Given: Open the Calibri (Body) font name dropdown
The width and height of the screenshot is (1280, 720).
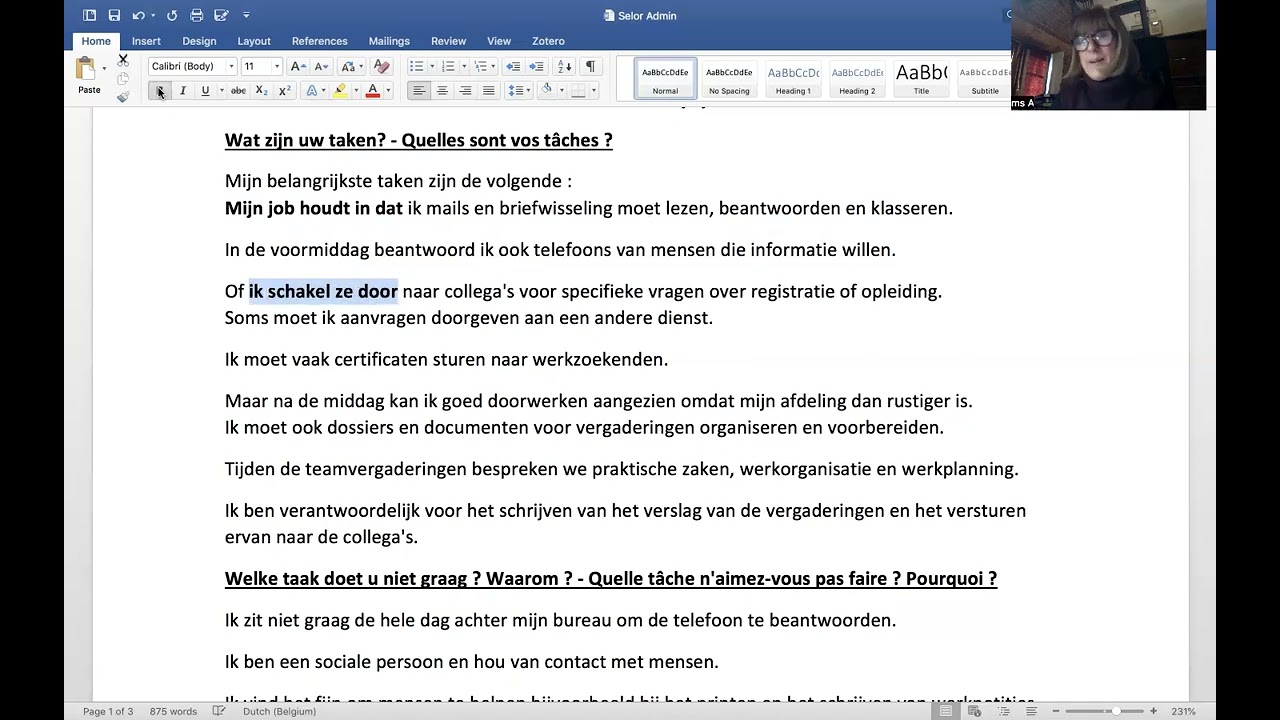Looking at the screenshot, I should pyautogui.click(x=231, y=66).
